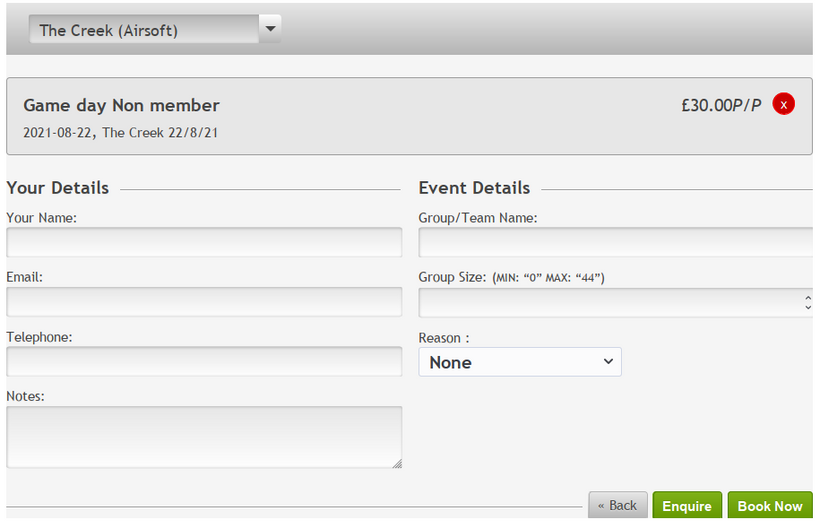Click the Game day Non member title

point(121,105)
